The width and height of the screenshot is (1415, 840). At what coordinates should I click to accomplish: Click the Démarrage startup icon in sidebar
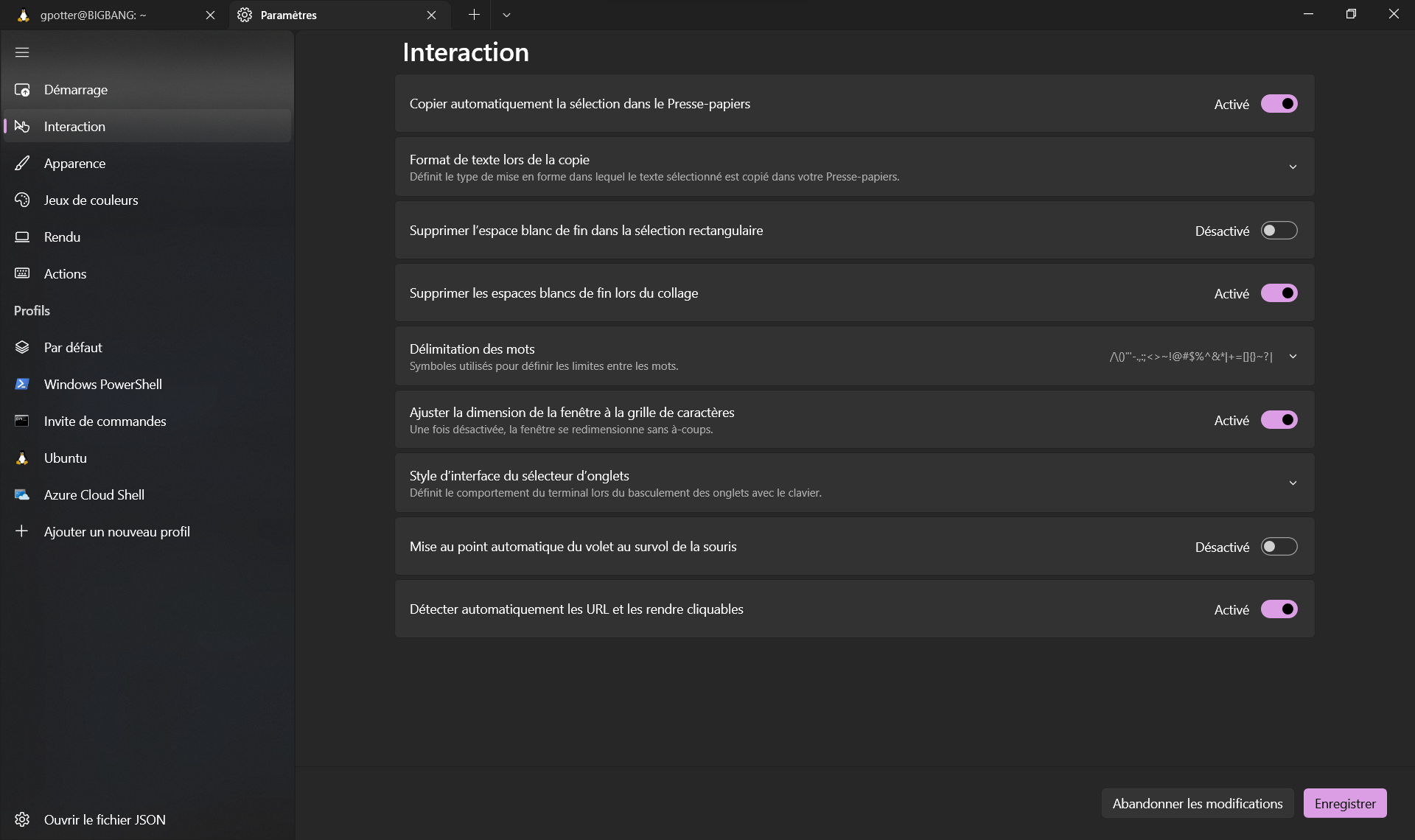22,90
